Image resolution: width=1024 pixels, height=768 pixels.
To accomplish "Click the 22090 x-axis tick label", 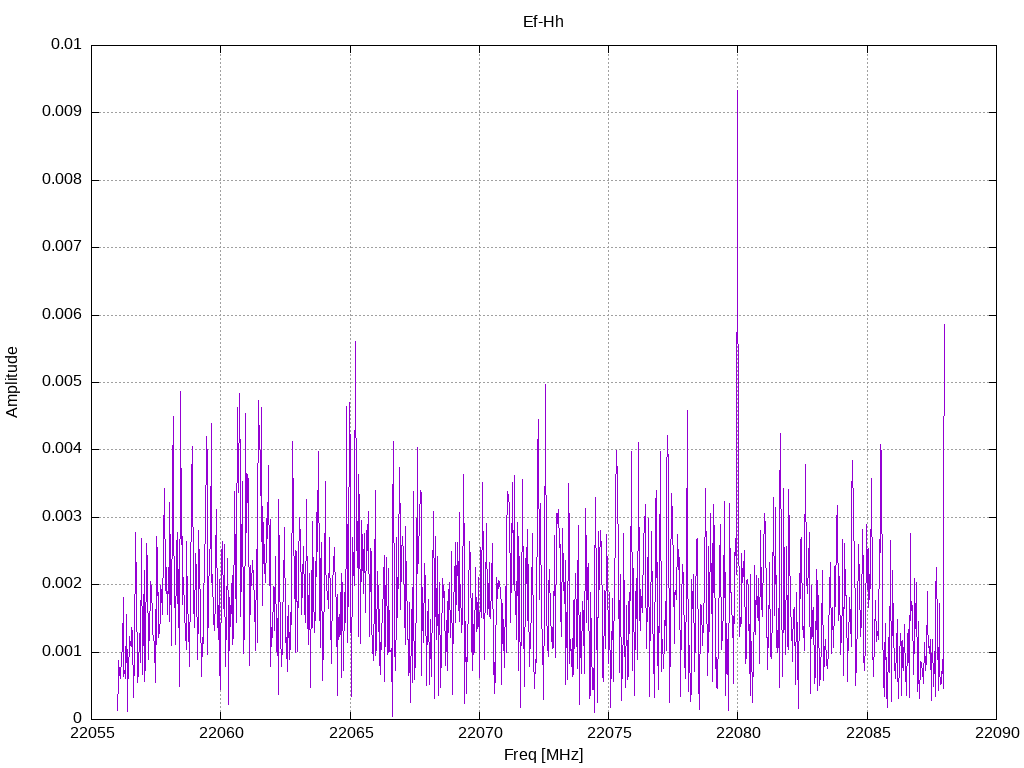I will coord(995,735).
